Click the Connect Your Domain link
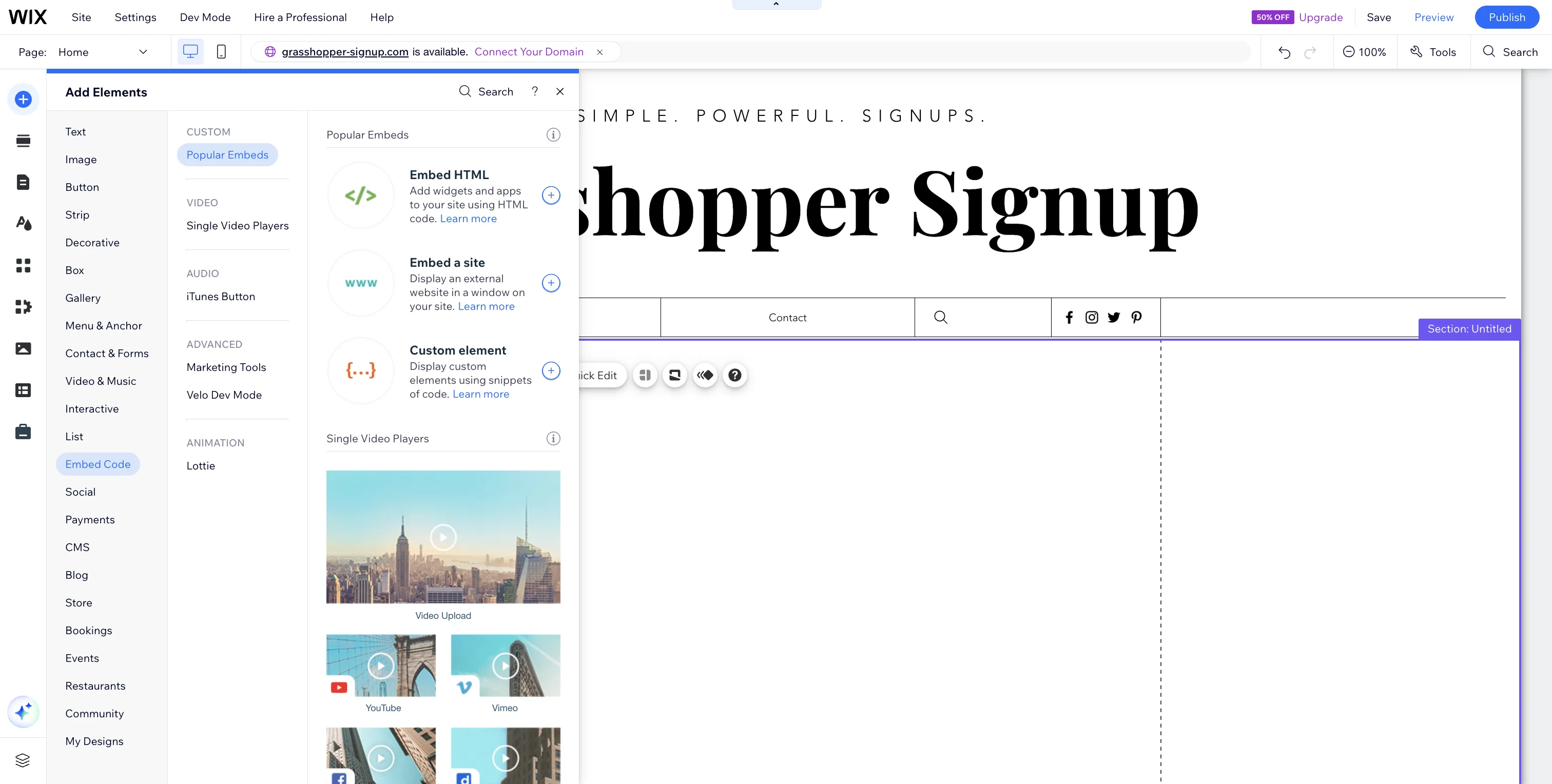This screenshot has width=1552, height=784. click(x=529, y=52)
